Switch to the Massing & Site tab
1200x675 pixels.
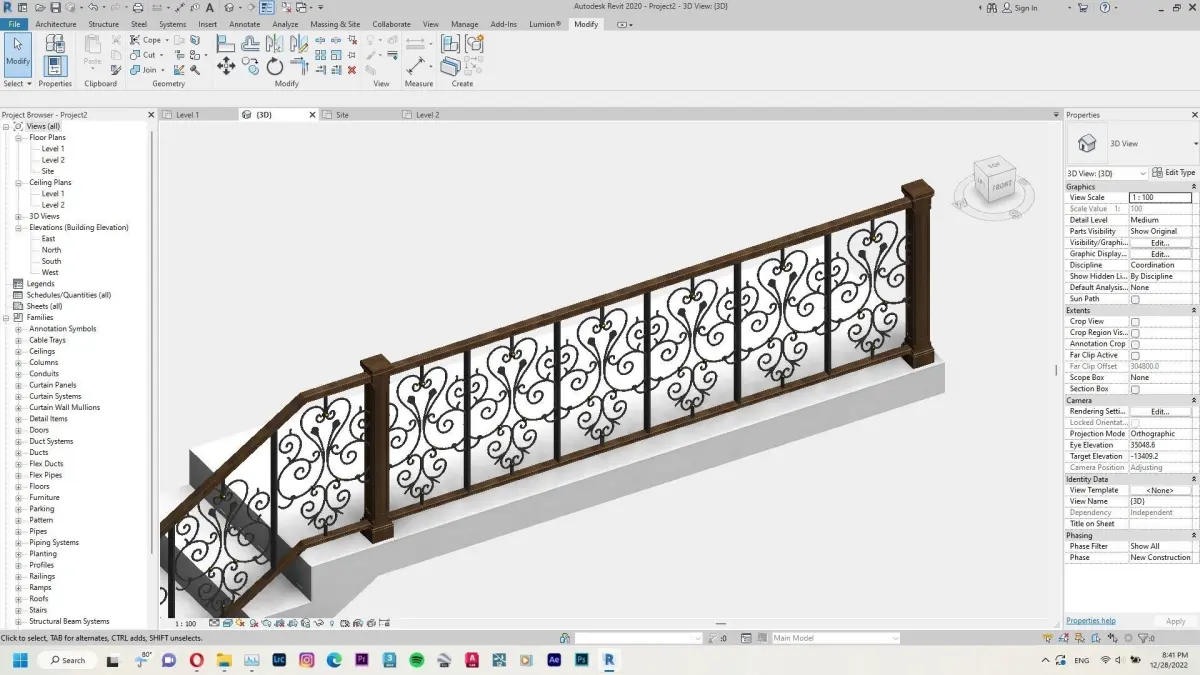[335, 24]
